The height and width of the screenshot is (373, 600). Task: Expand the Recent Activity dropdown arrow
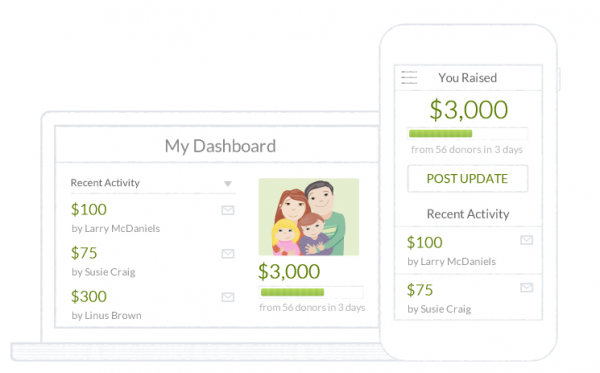click(228, 184)
